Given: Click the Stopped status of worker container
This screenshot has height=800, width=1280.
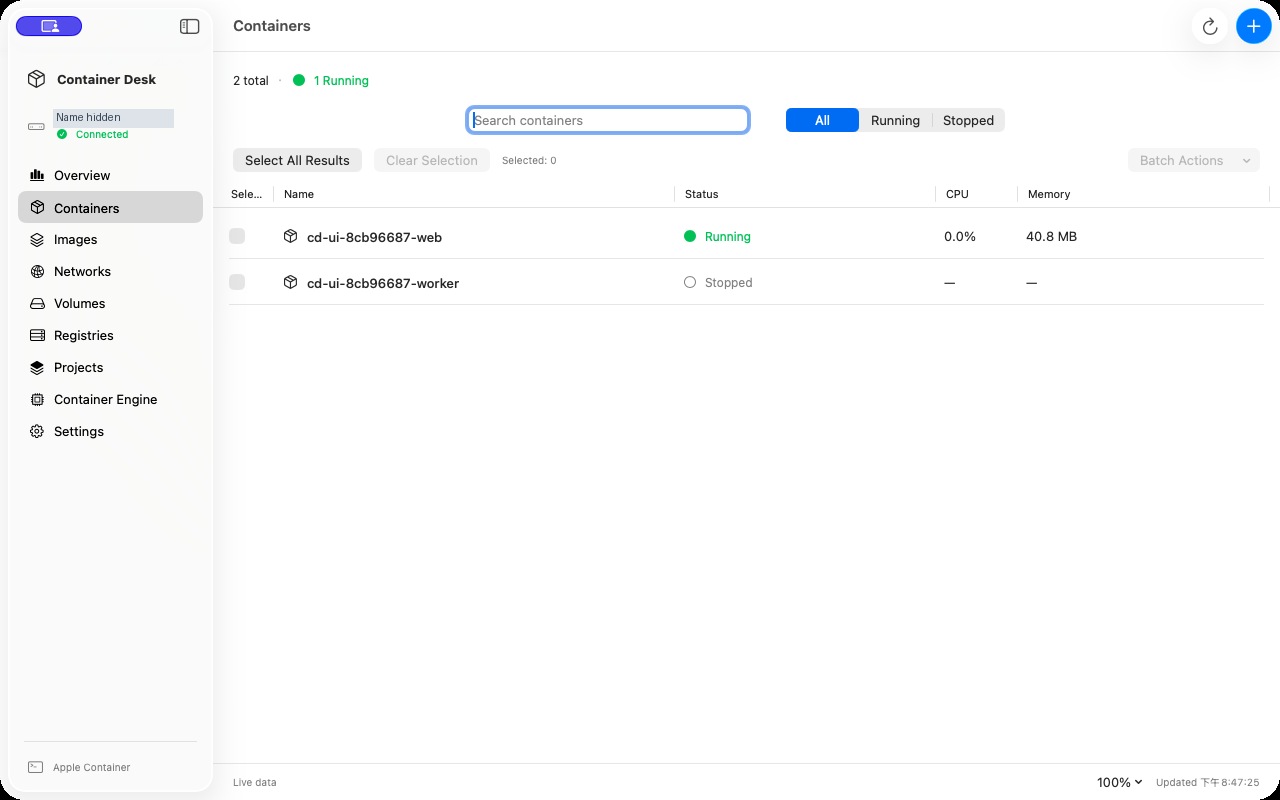Looking at the screenshot, I should coord(718,283).
